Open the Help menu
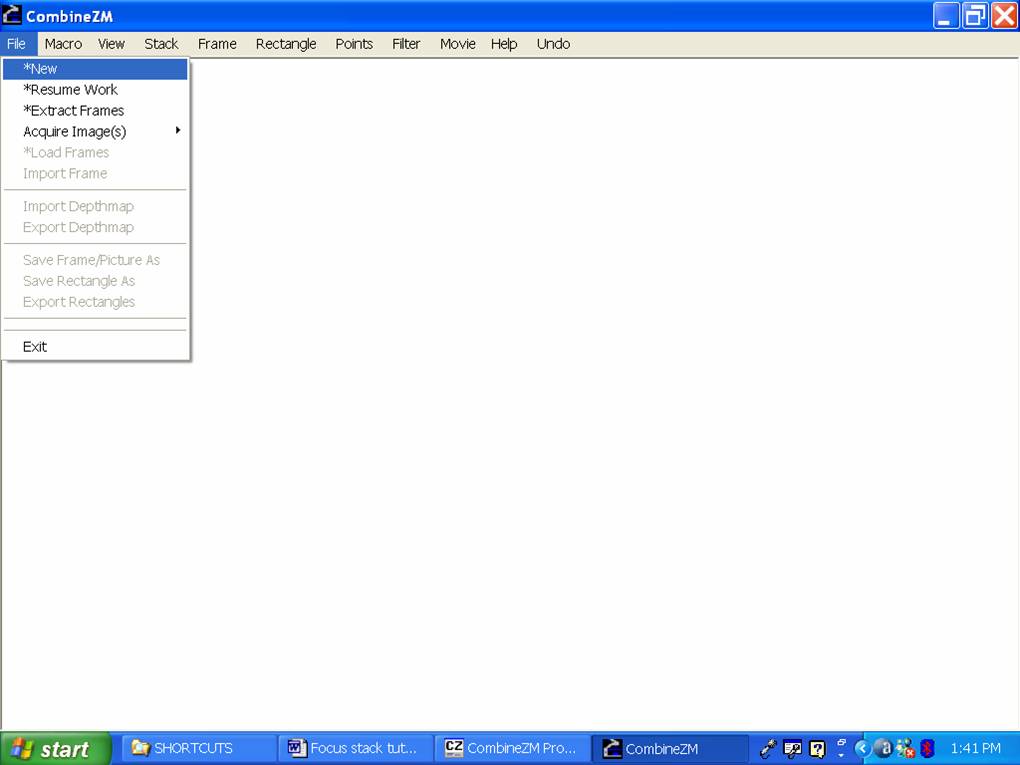 pos(504,44)
